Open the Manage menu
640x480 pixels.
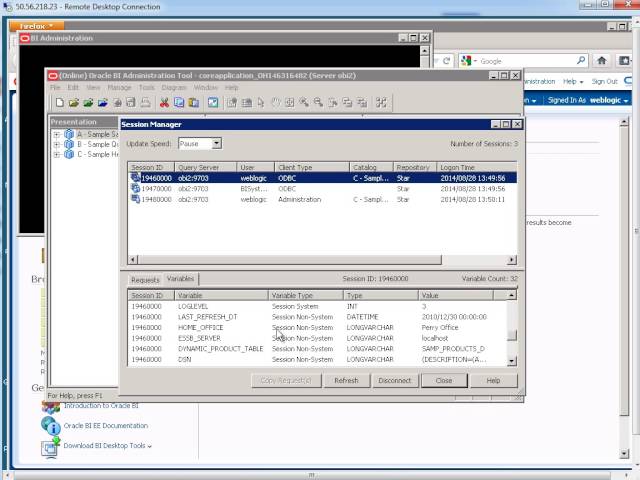(119, 87)
